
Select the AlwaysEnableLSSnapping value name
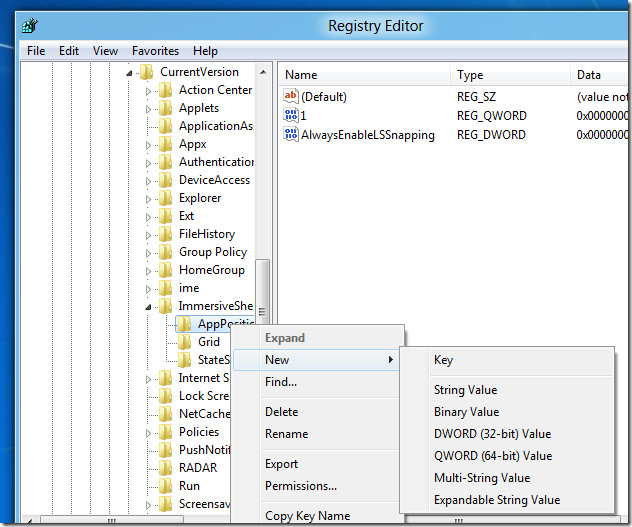click(368, 135)
